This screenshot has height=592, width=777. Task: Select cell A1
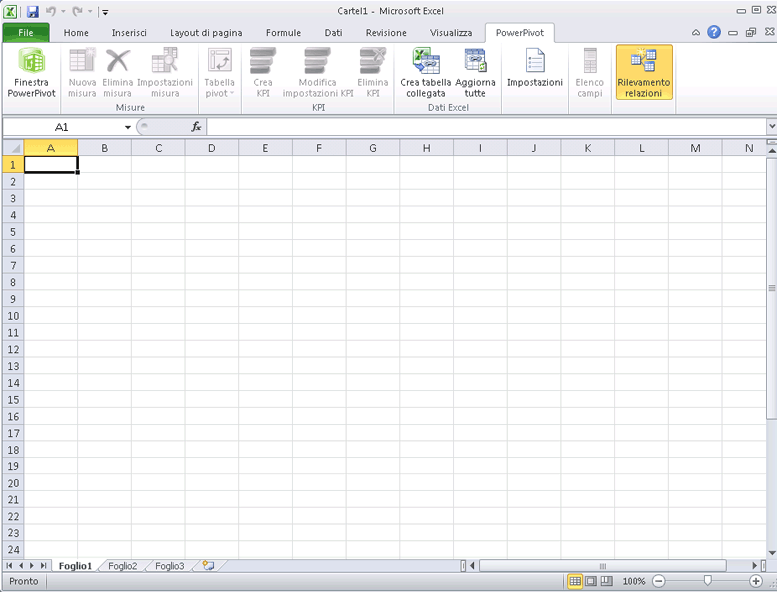(51, 164)
